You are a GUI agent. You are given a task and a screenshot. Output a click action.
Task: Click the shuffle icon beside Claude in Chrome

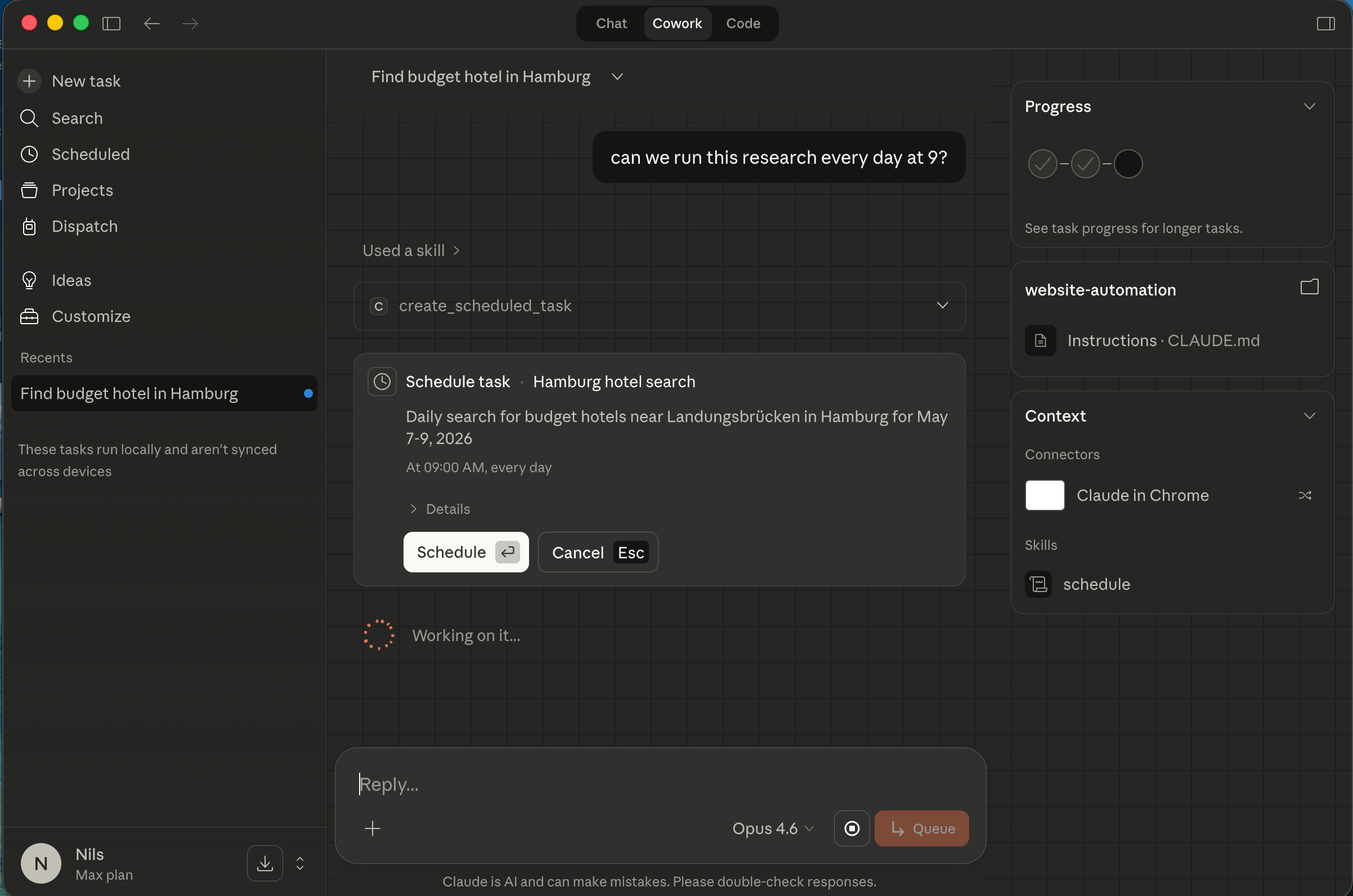(1305, 495)
